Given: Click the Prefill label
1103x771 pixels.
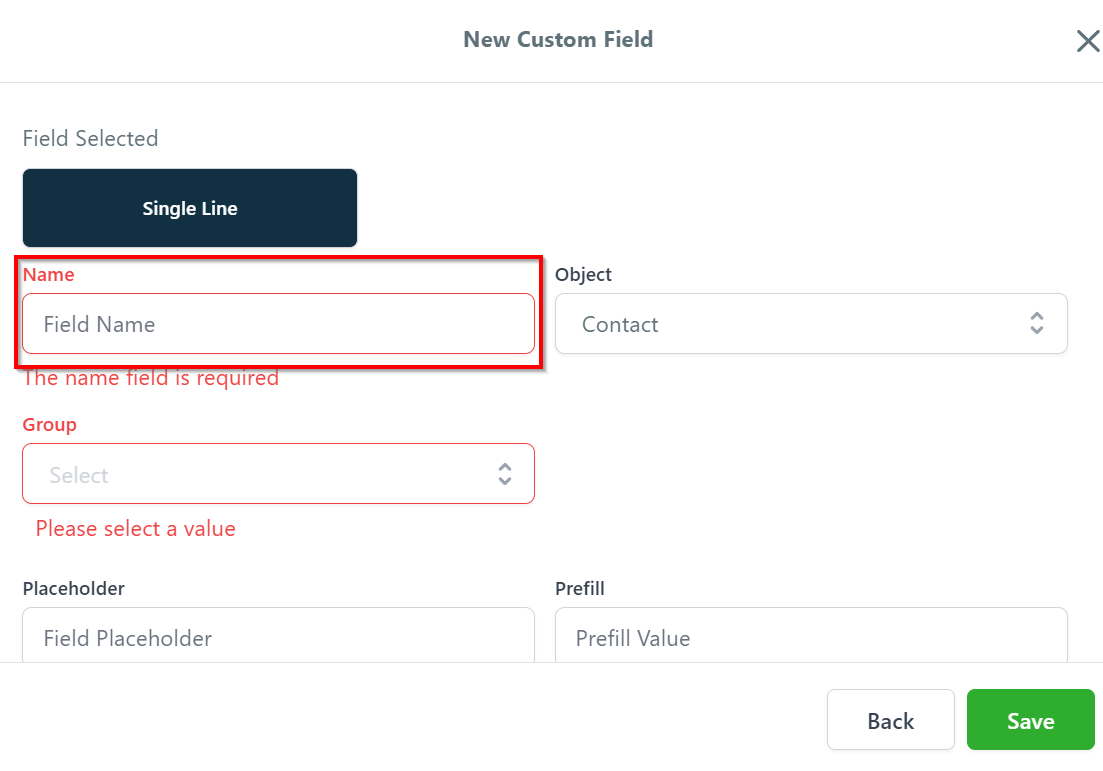Looking at the screenshot, I should coord(580,589).
